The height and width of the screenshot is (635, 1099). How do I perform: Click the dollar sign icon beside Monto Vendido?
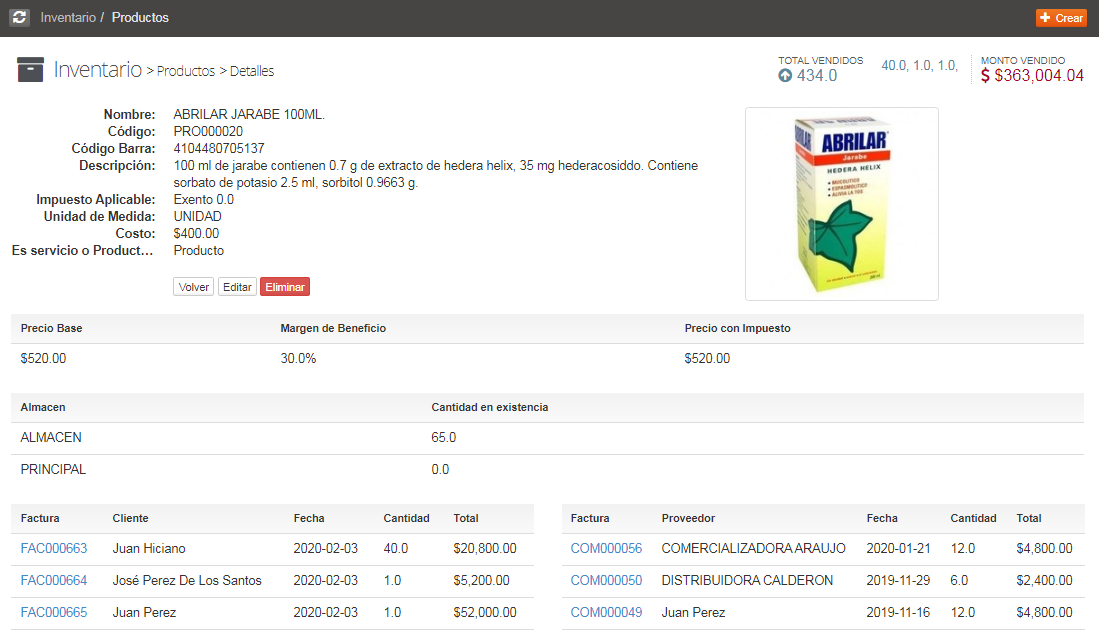pos(986,73)
